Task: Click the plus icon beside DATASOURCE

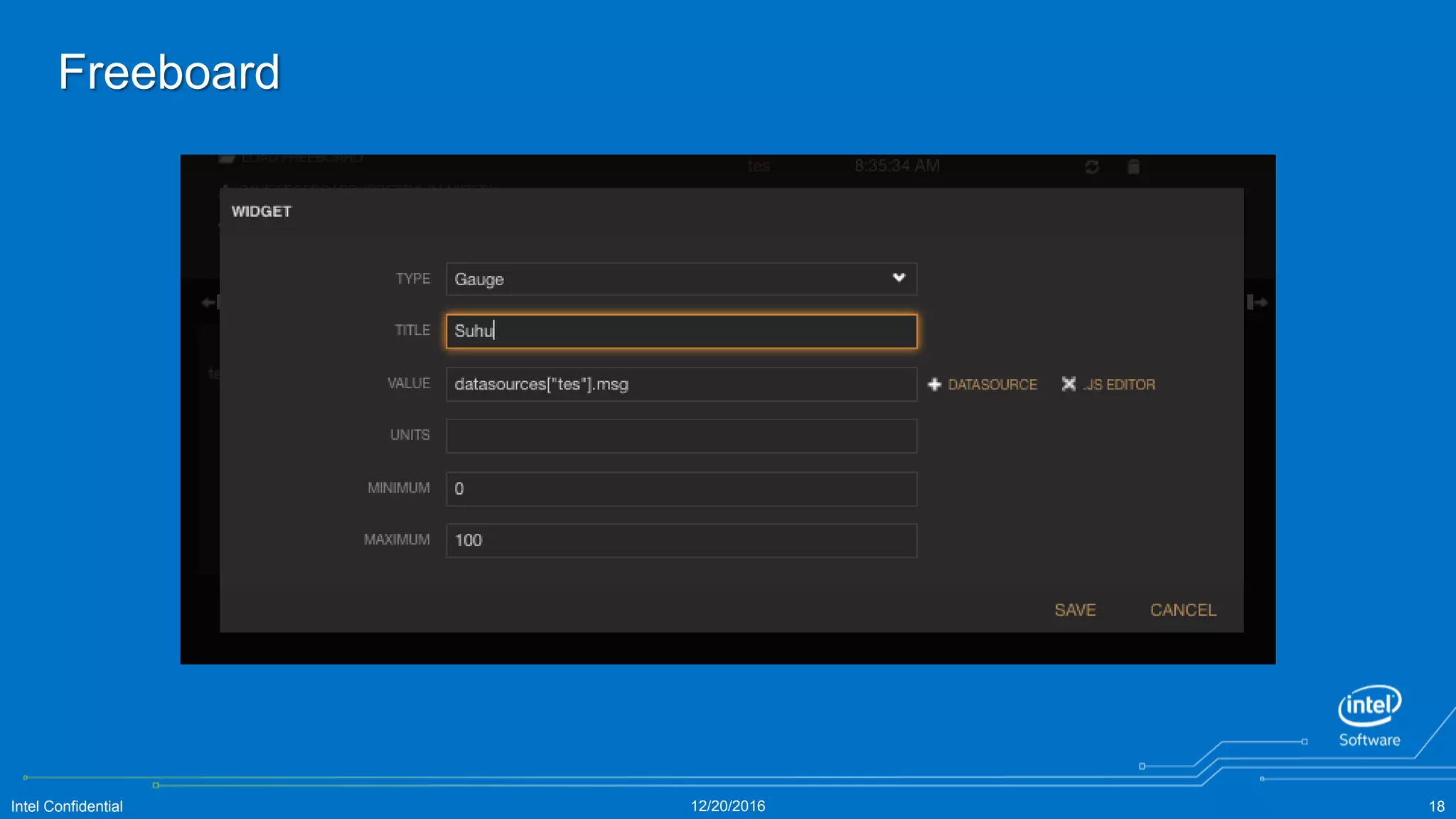Action: [x=935, y=385]
